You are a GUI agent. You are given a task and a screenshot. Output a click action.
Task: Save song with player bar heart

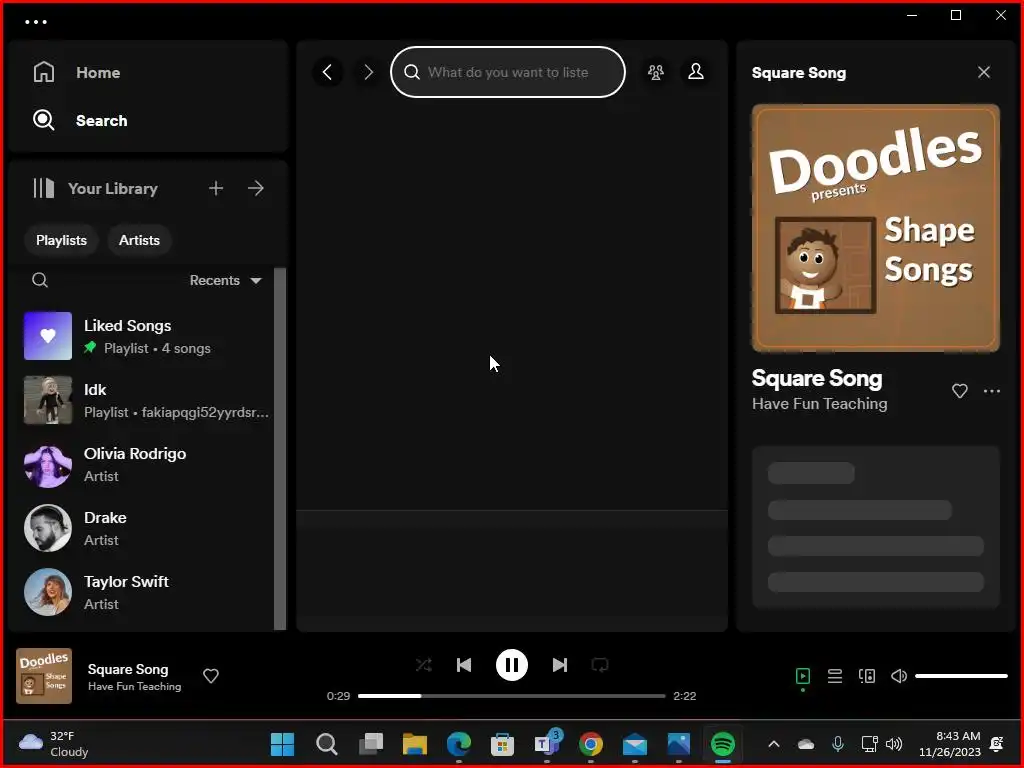click(x=210, y=676)
